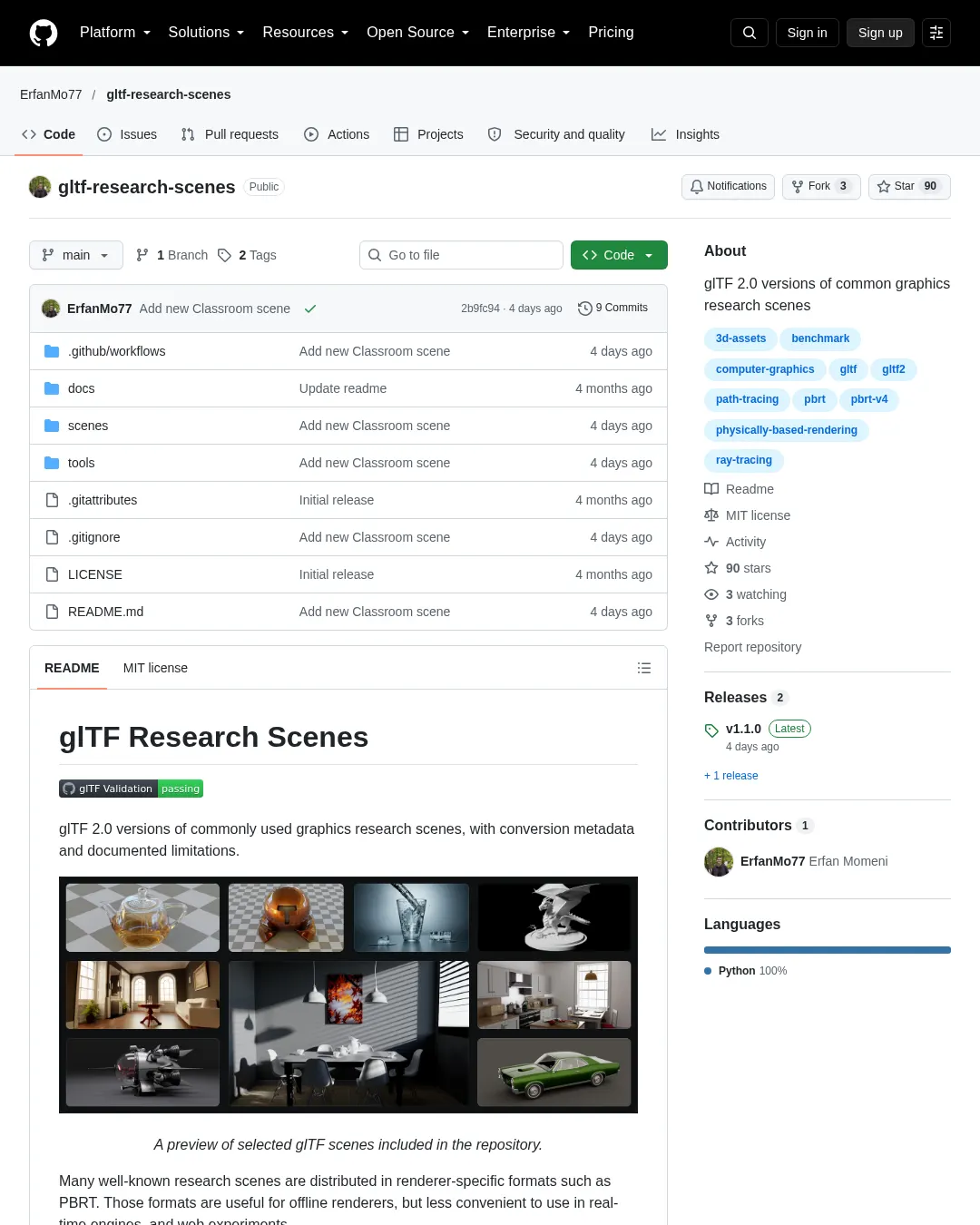Open the .github/workflows folder

point(116,351)
